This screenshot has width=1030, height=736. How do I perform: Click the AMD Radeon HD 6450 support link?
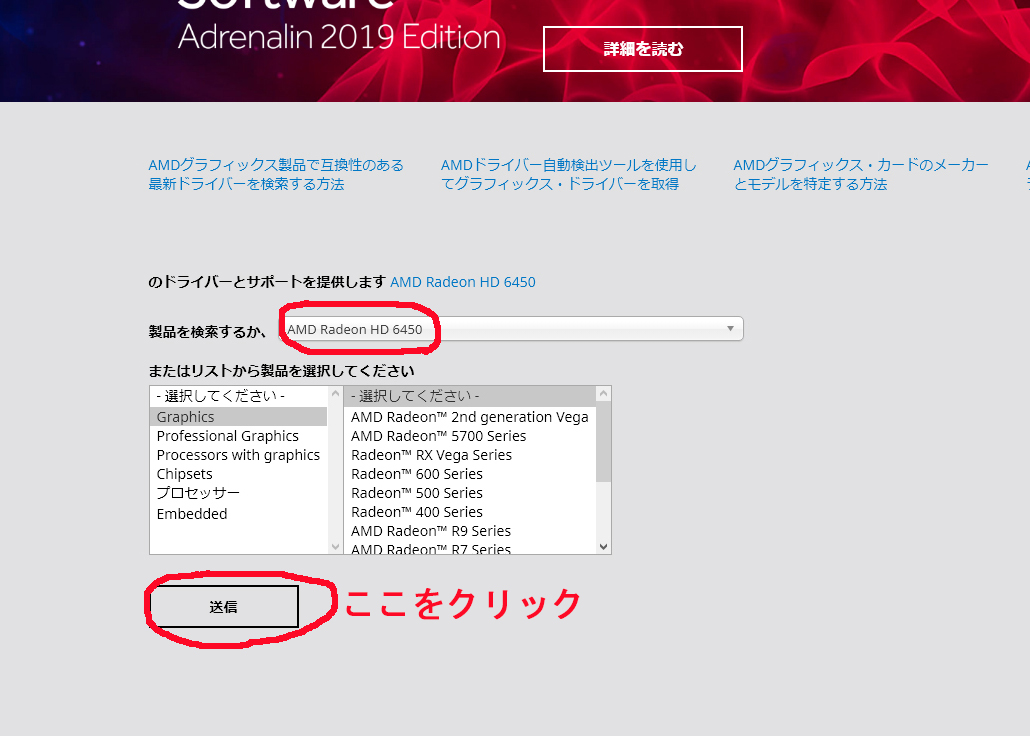click(x=462, y=282)
